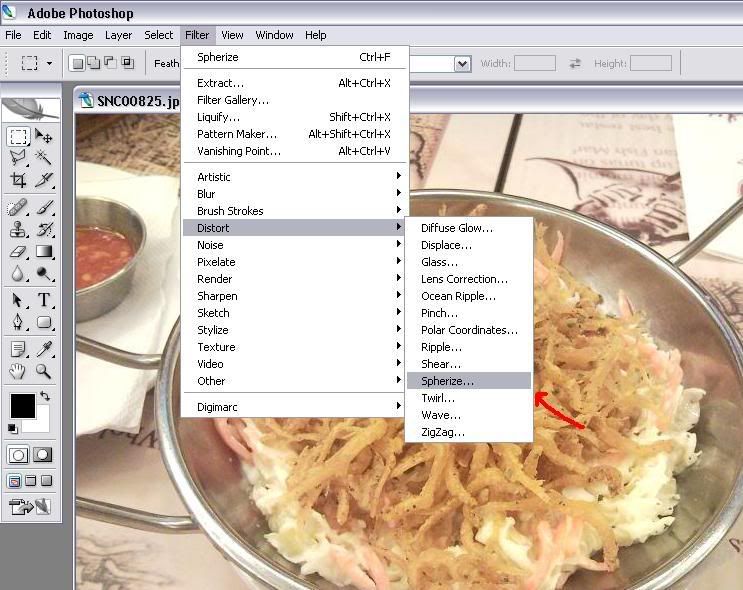Select the Zoom magnifier tool
Screen dimensions: 743x590
click(44, 372)
